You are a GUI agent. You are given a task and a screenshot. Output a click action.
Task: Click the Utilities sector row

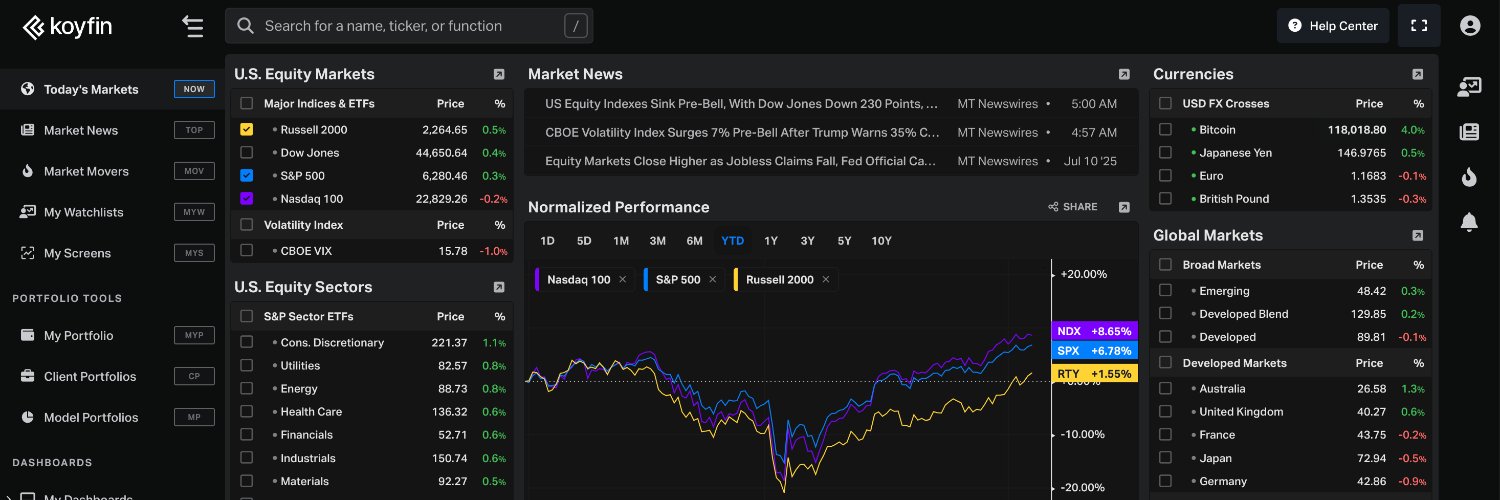click(x=372, y=366)
